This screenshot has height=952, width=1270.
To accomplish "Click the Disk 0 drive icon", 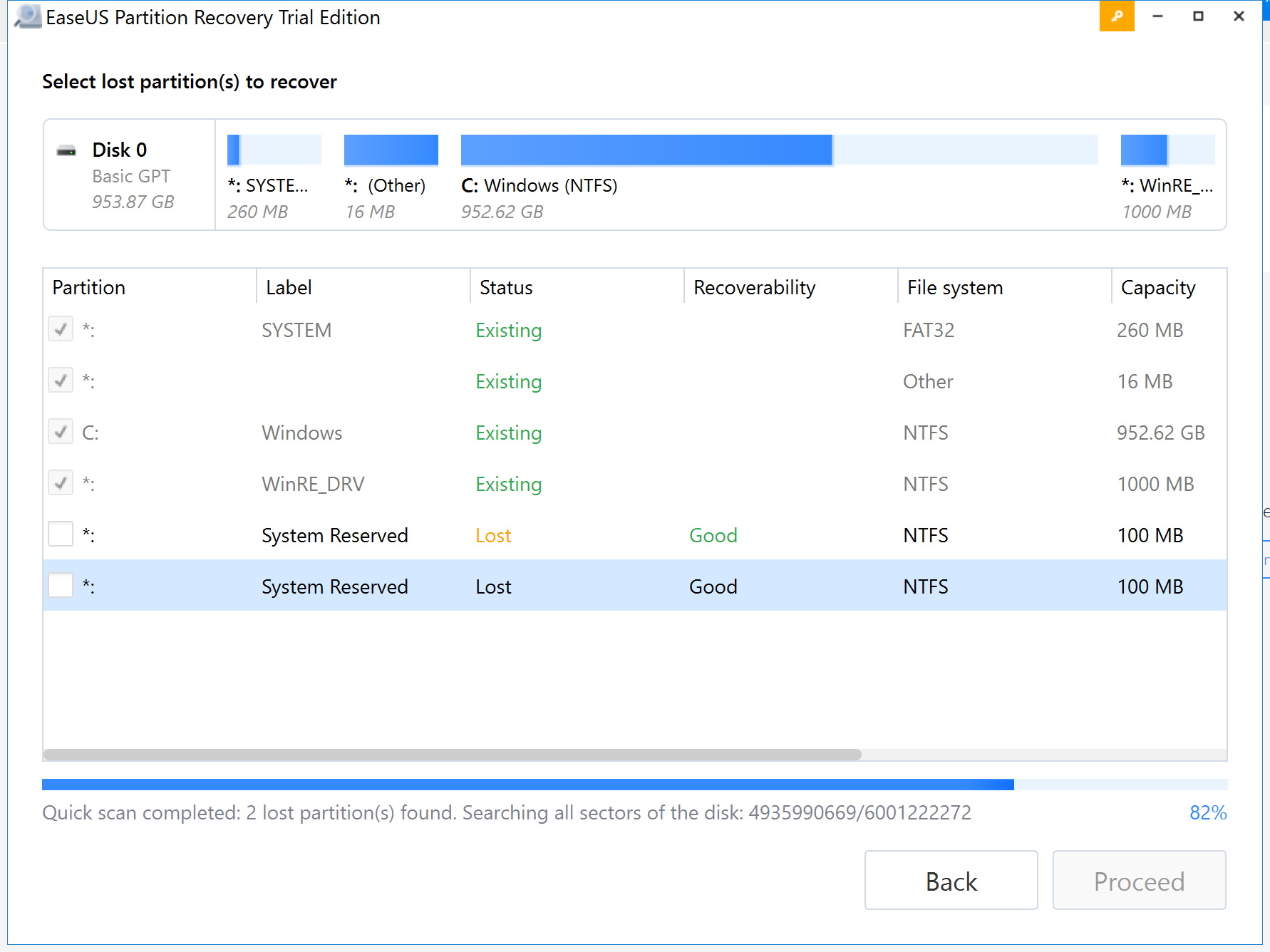I will (66, 150).
